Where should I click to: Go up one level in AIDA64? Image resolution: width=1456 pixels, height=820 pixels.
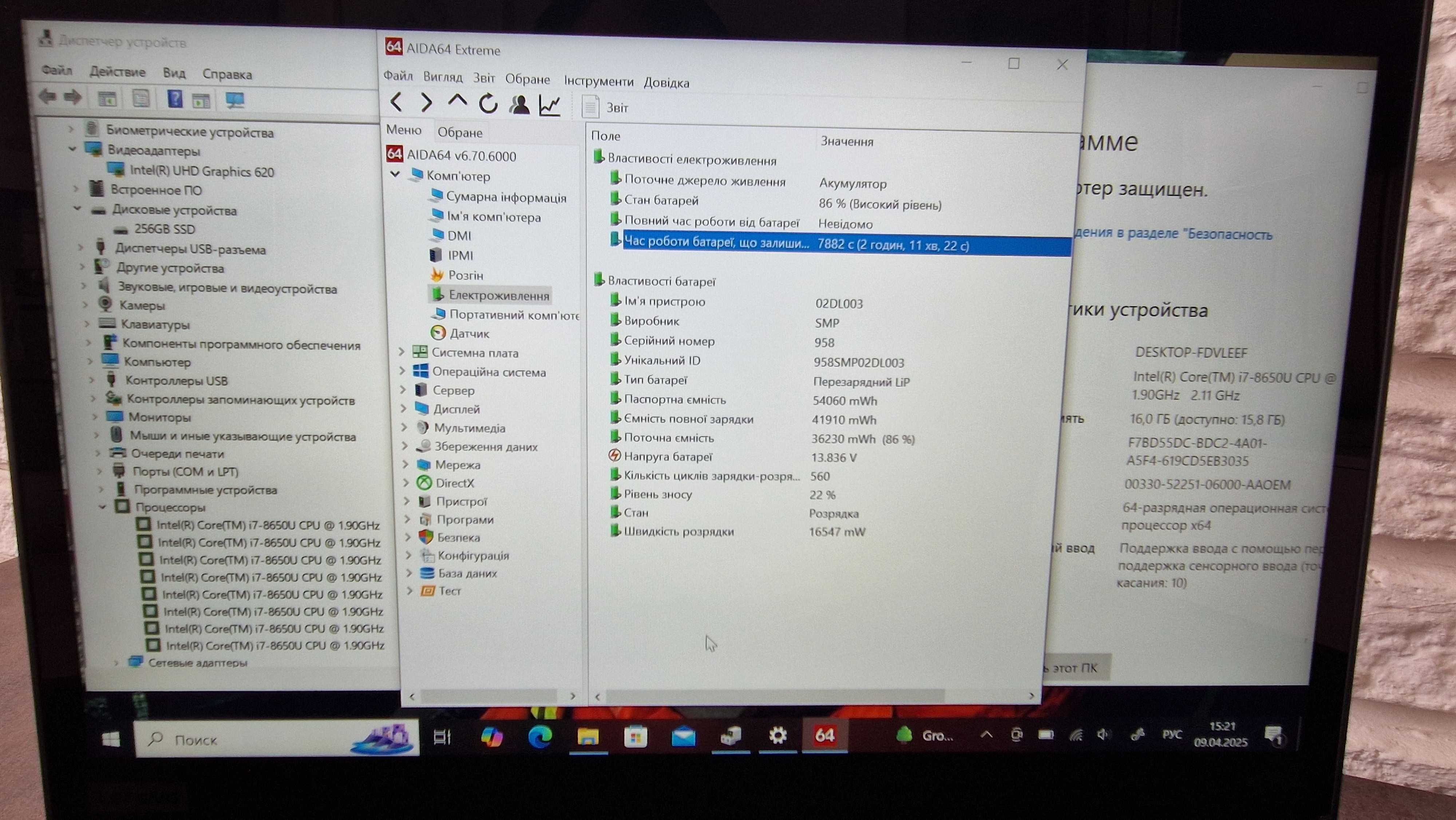[457, 101]
